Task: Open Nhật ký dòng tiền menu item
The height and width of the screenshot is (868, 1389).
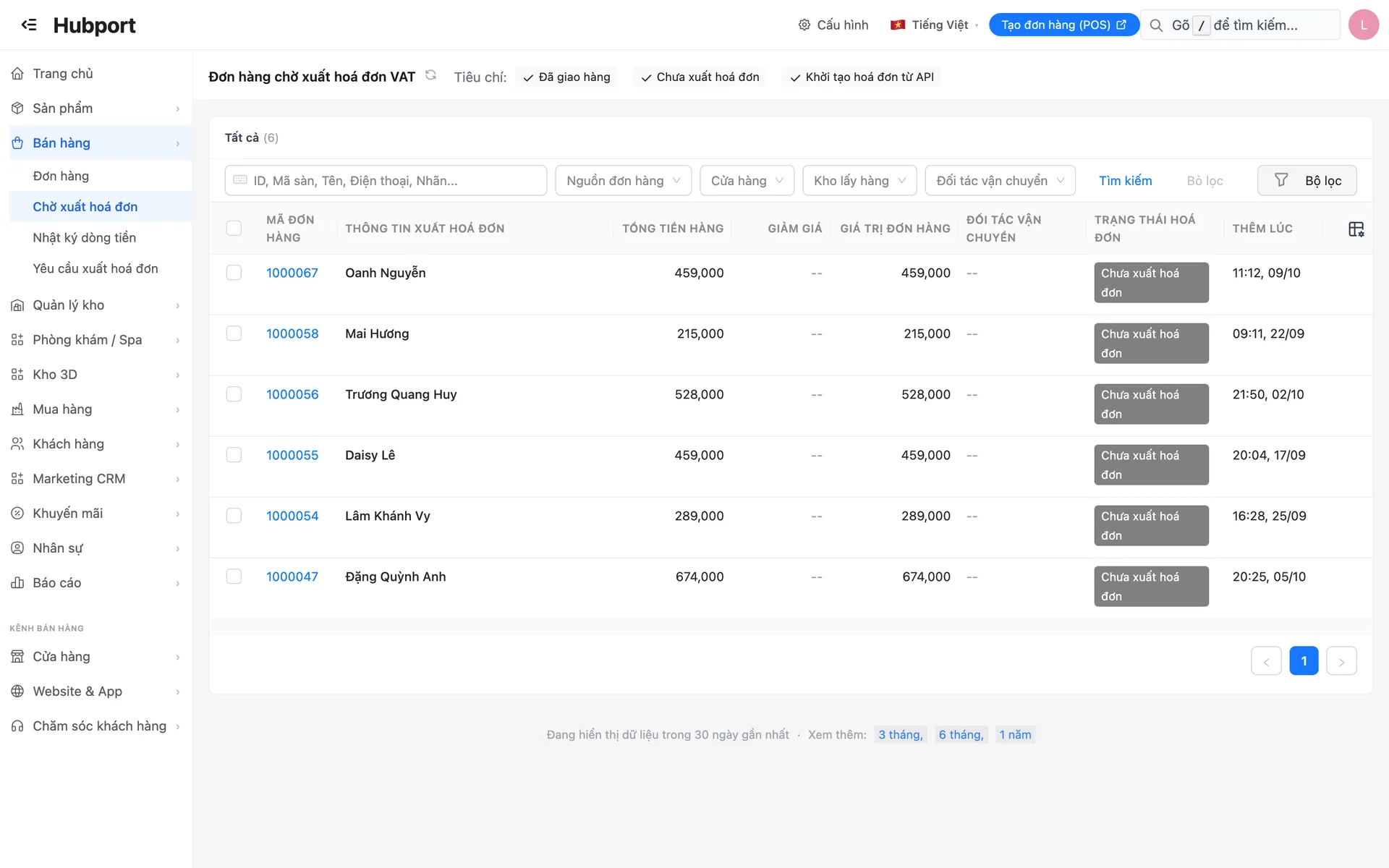Action: point(84,237)
